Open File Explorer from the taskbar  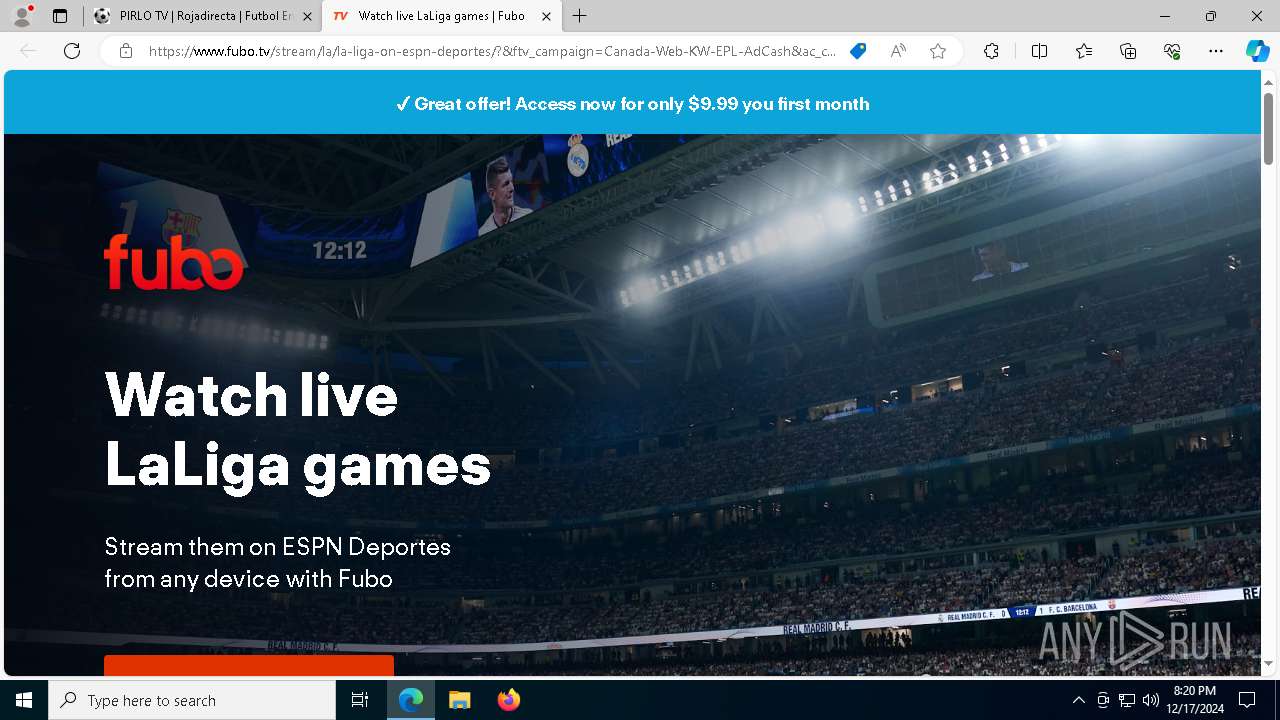pyautogui.click(x=459, y=700)
